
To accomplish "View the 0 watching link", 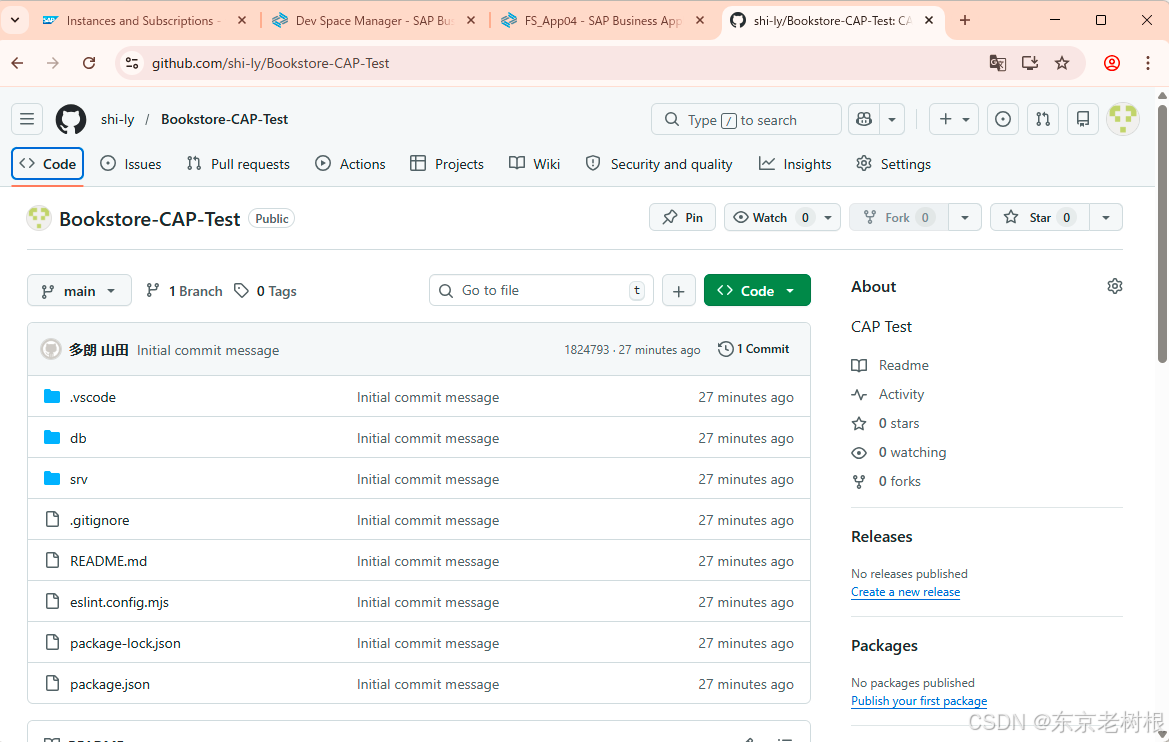I will pos(899,453).
